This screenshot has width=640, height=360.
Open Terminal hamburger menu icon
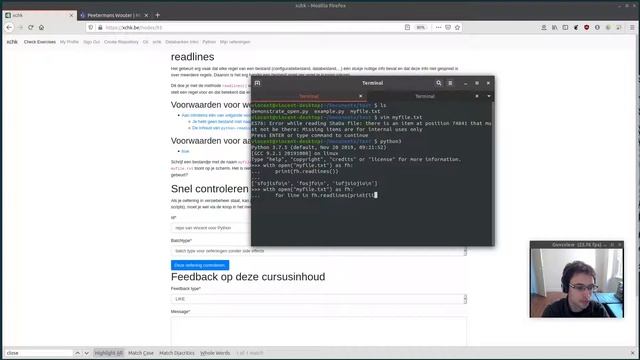[450, 83]
